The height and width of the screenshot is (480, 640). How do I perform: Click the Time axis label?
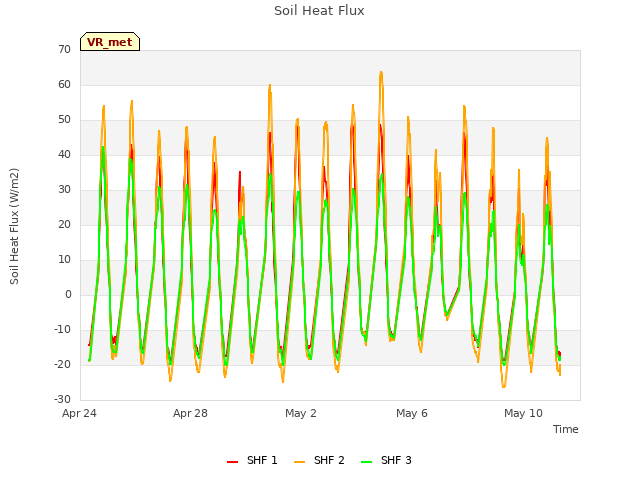click(x=566, y=429)
